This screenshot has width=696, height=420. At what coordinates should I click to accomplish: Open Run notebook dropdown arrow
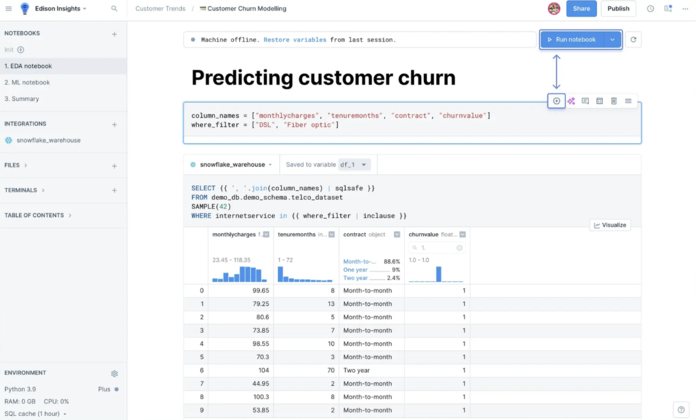tap(612, 40)
